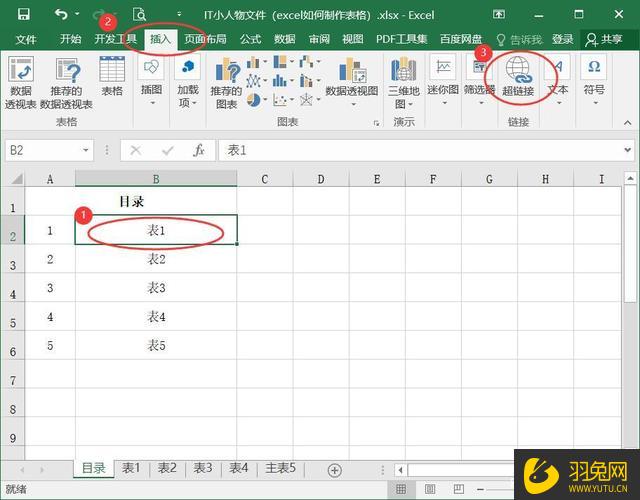Switch to the Formulas (公式) tab
This screenshot has height=500, width=640.
(x=250, y=39)
